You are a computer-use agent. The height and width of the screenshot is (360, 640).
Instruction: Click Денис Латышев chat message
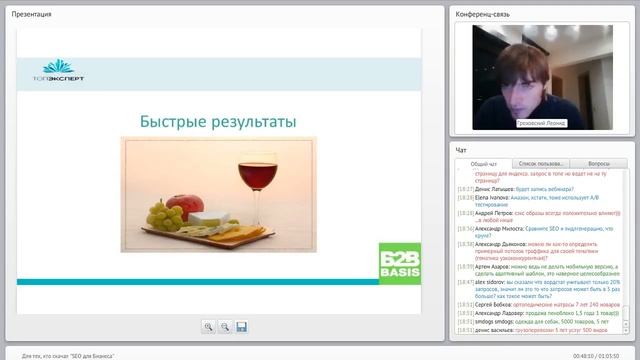[516, 189]
